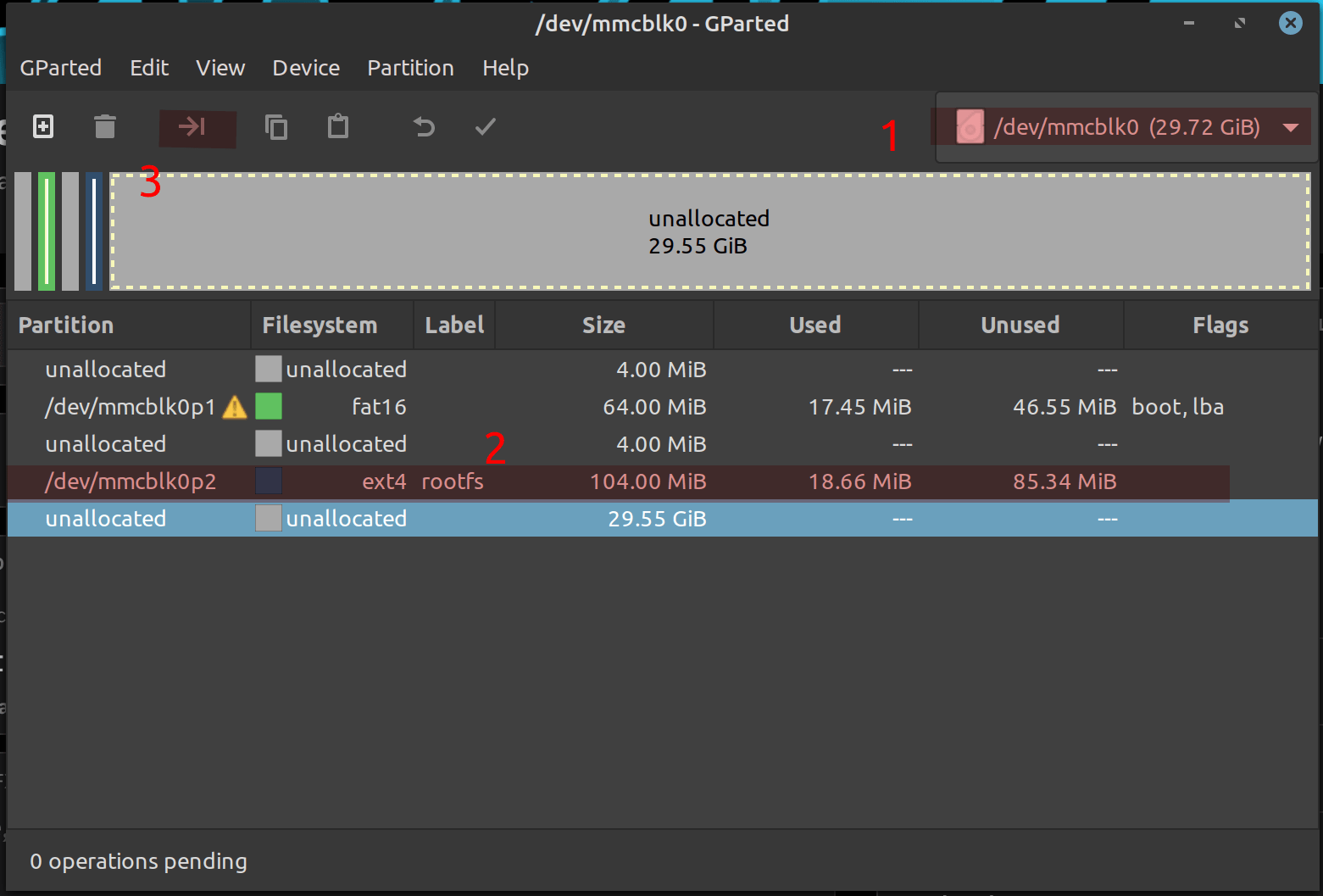Viewport: 1323px width, 896px height.
Task: Maximize the GParted window
Action: pos(1240,23)
